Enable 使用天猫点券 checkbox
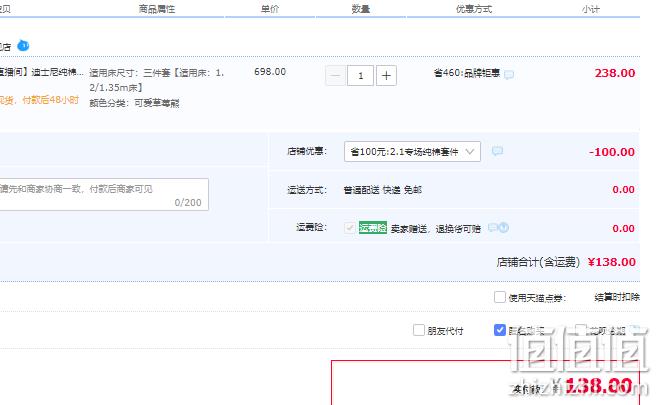The height and width of the screenshot is (405, 658). point(500,297)
